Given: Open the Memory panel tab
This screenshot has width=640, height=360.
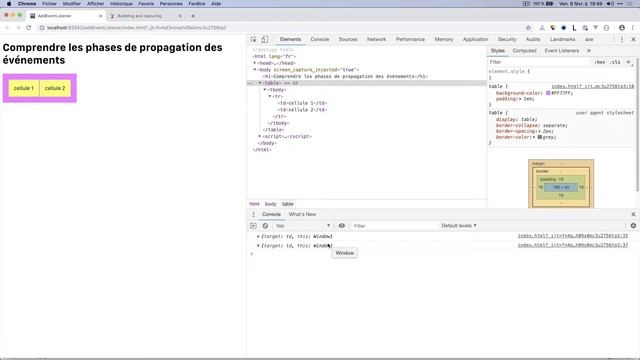Looking at the screenshot, I should 444,40.
